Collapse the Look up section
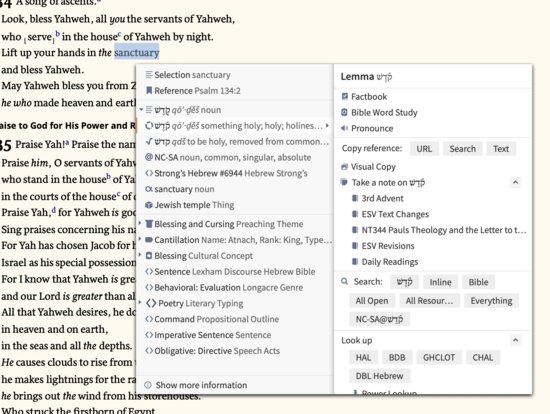This screenshot has height=414, width=550. pos(515,340)
